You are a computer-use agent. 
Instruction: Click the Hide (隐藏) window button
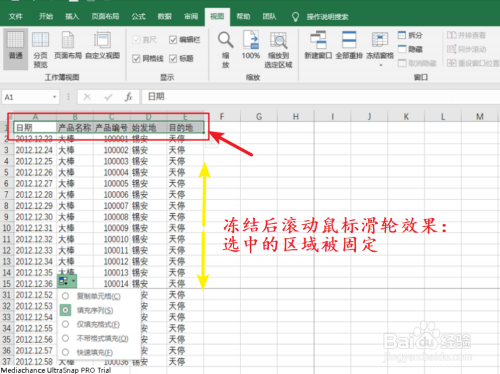tap(410, 49)
